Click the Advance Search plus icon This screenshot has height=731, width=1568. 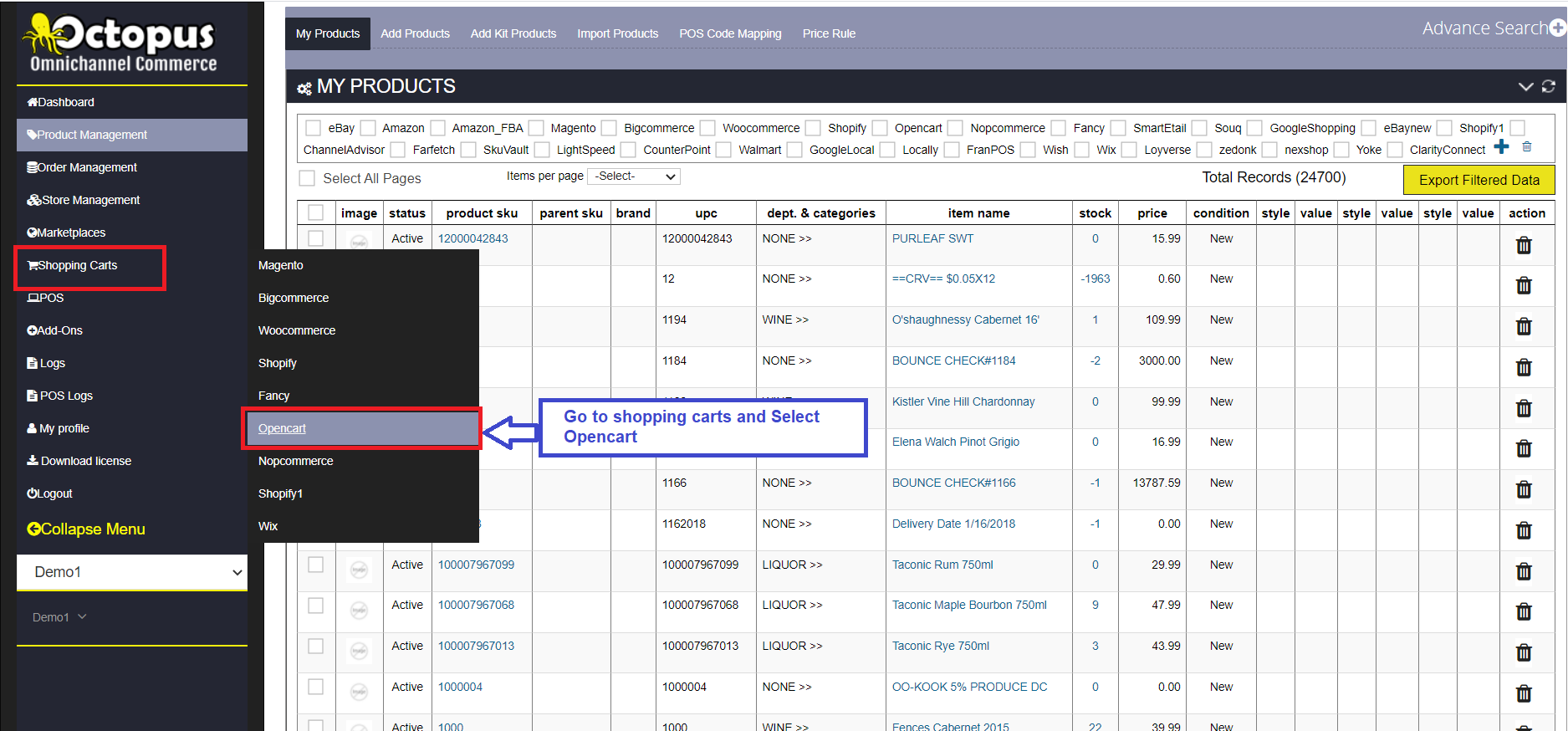(1557, 28)
